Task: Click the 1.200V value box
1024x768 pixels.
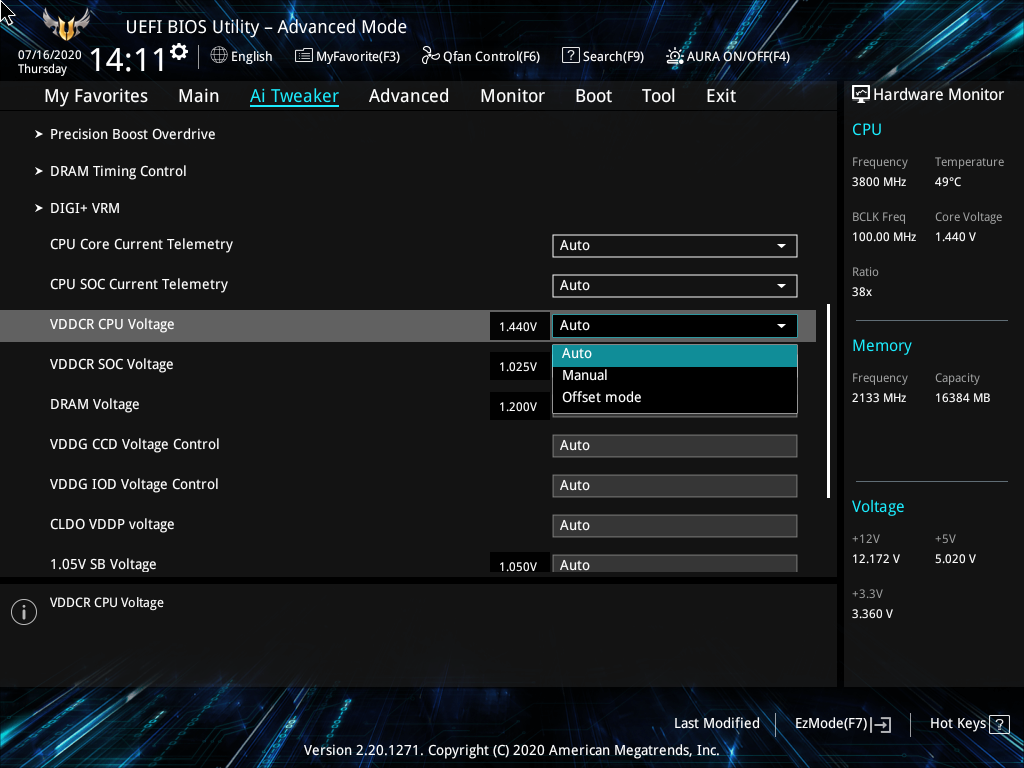Action: coord(519,406)
